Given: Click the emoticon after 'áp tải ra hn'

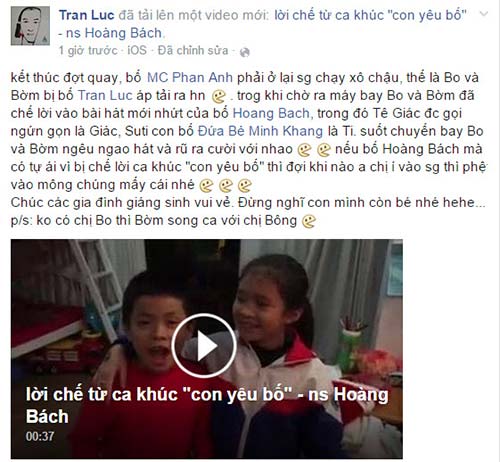Looking at the screenshot, I should coord(219,97).
